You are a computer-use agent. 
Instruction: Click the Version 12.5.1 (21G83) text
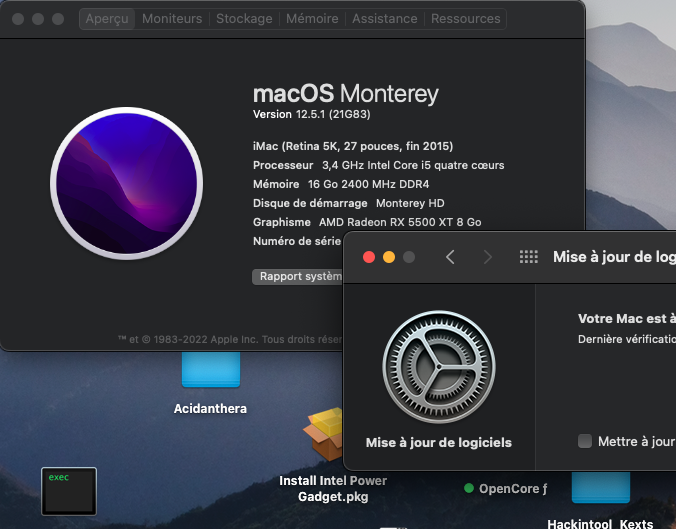pyautogui.click(x=311, y=114)
